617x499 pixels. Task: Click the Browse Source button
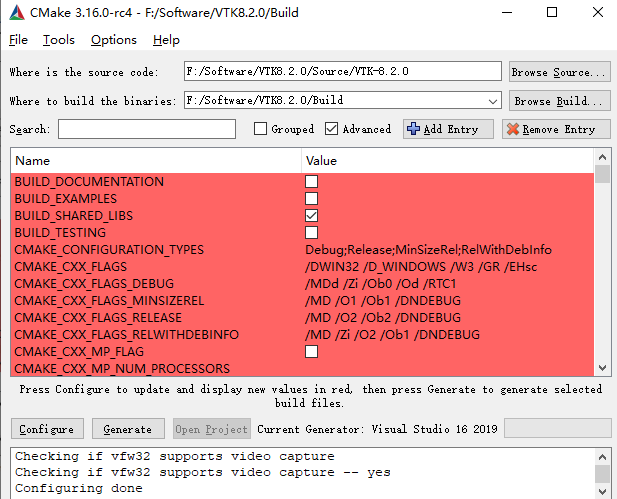coord(560,72)
